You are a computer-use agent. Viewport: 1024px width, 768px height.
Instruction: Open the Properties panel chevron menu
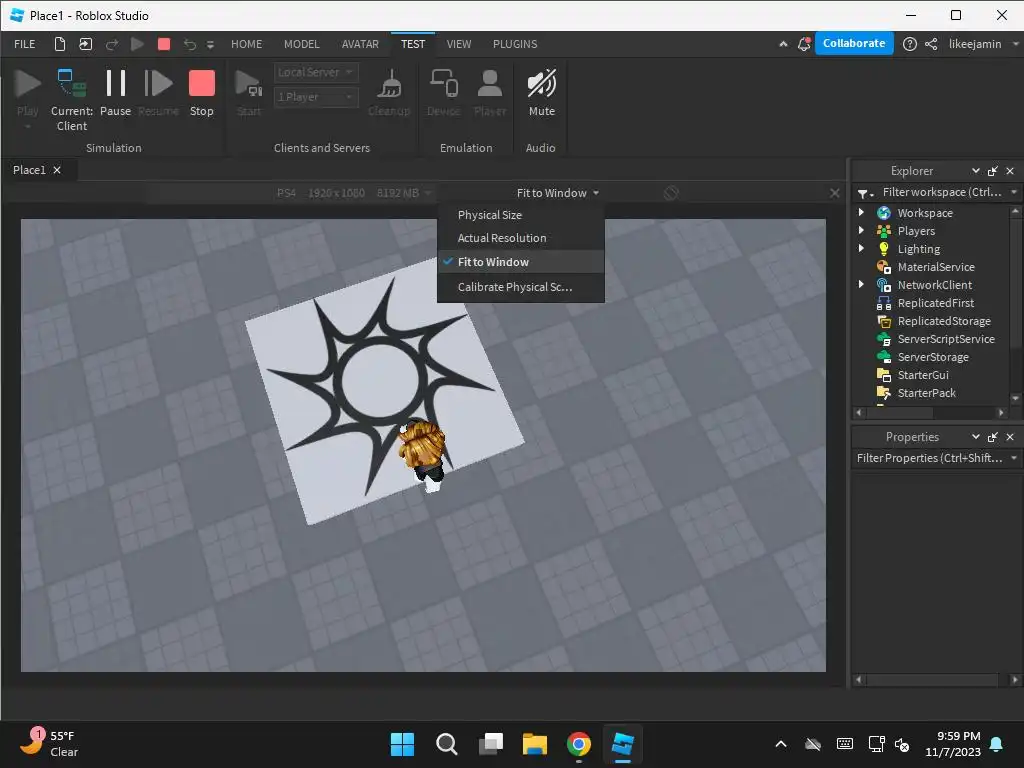coord(976,436)
